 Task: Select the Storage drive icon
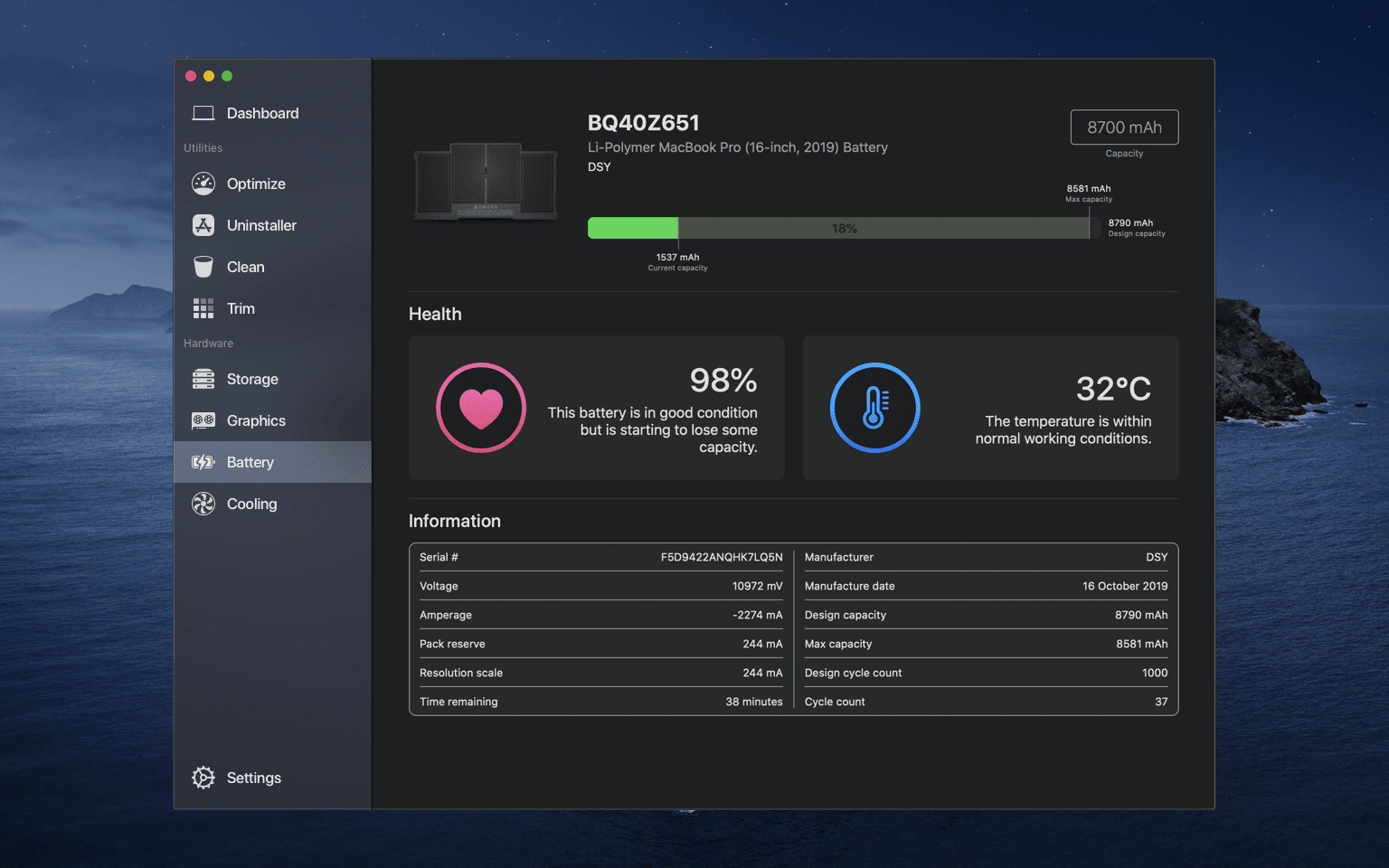(x=203, y=379)
